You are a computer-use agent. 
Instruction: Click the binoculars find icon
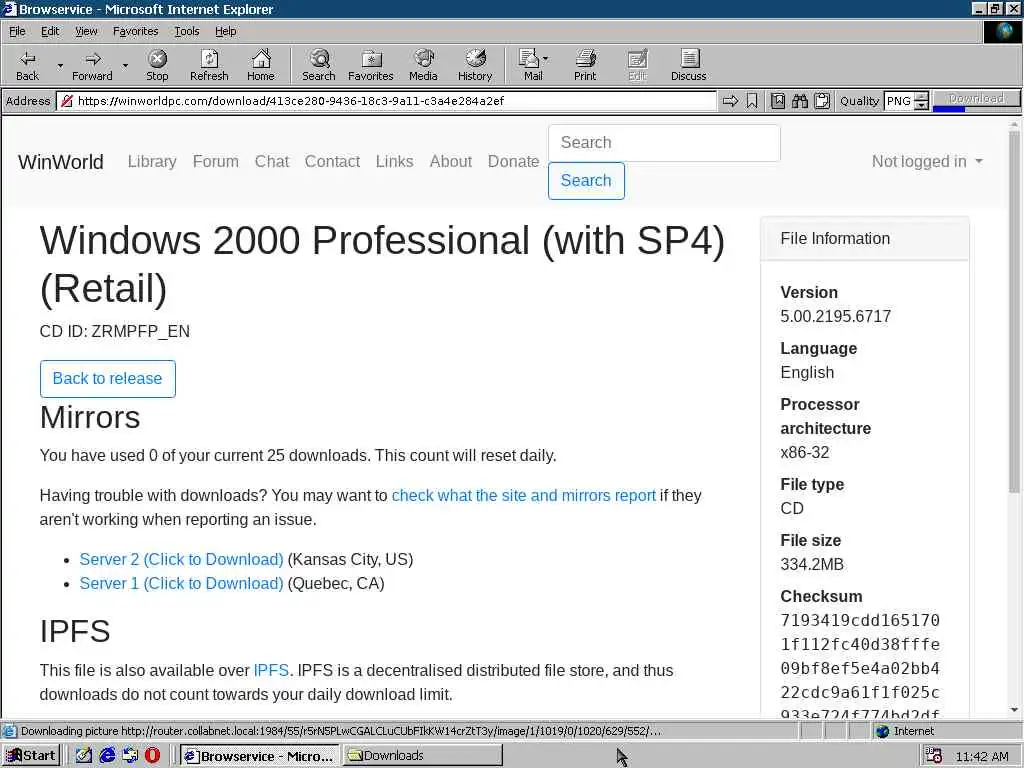click(800, 101)
